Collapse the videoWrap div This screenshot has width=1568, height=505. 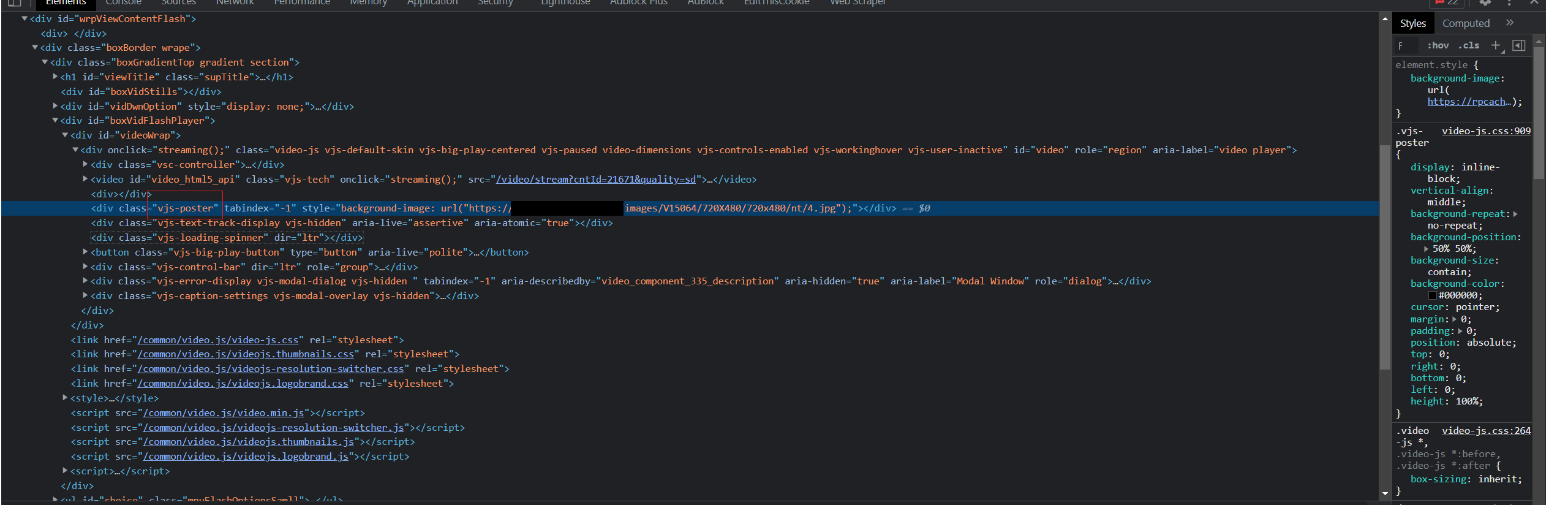pos(65,135)
